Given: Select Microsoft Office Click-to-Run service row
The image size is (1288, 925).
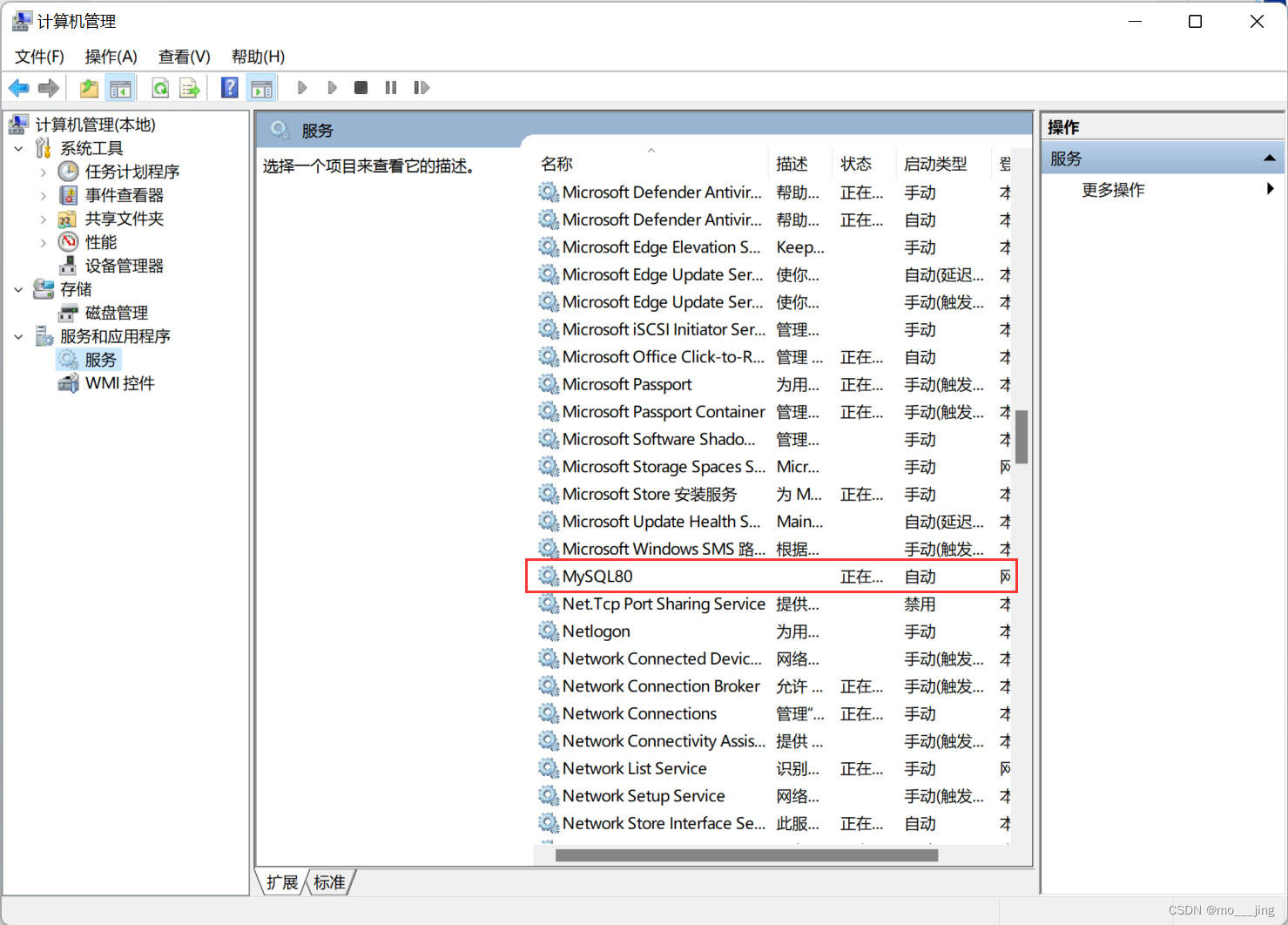Looking at the screenshot, I should click(x=772, y=356).
